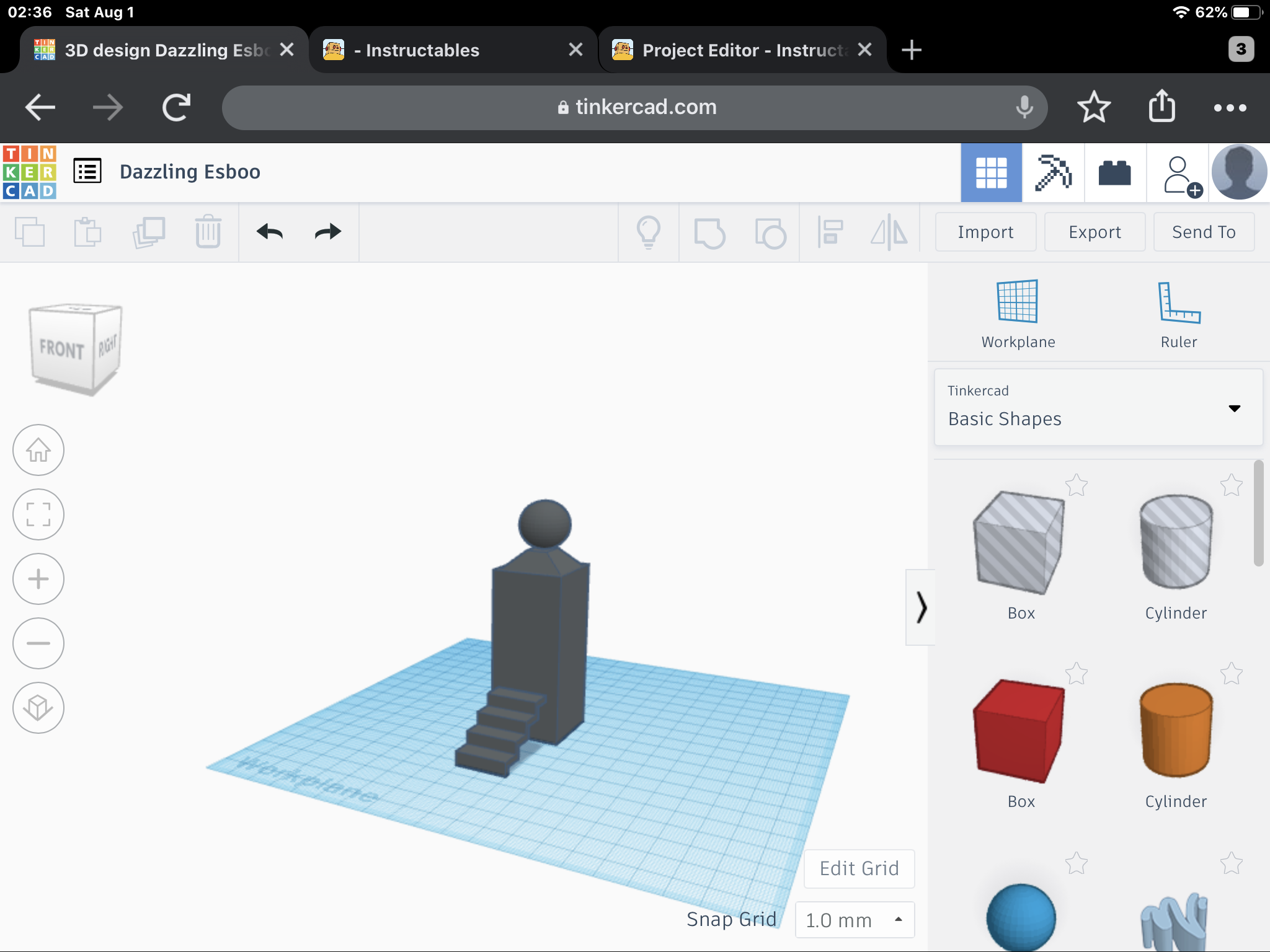Click the Edit Grid button

(x=859, y=868)
